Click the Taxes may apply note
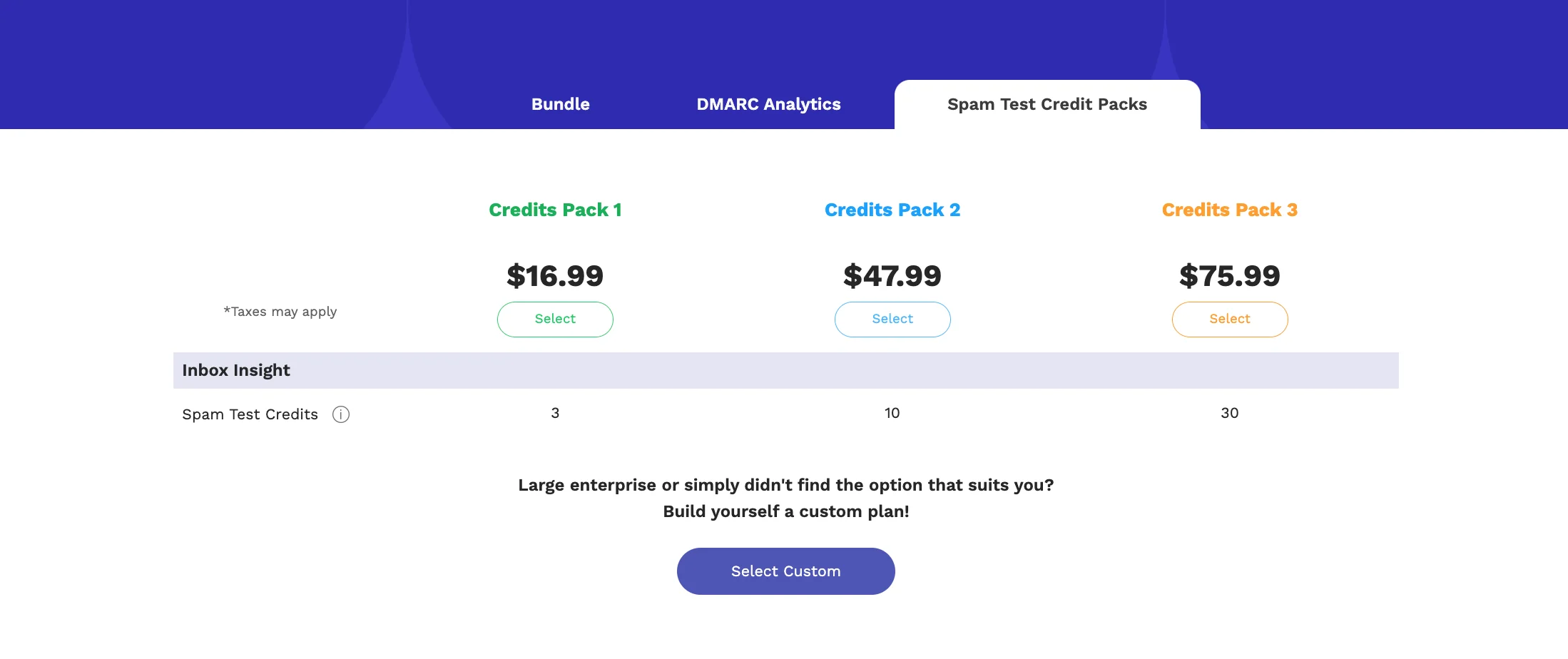This screenshot has width=1568, height=659. 280,312
